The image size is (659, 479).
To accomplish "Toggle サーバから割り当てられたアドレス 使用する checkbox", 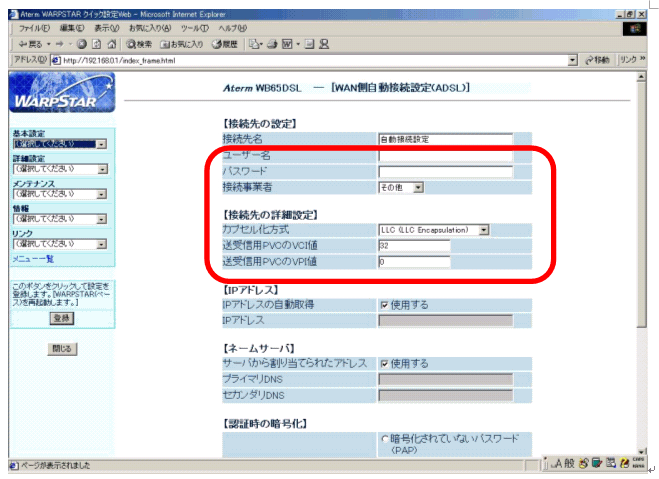I will (385, 364).
